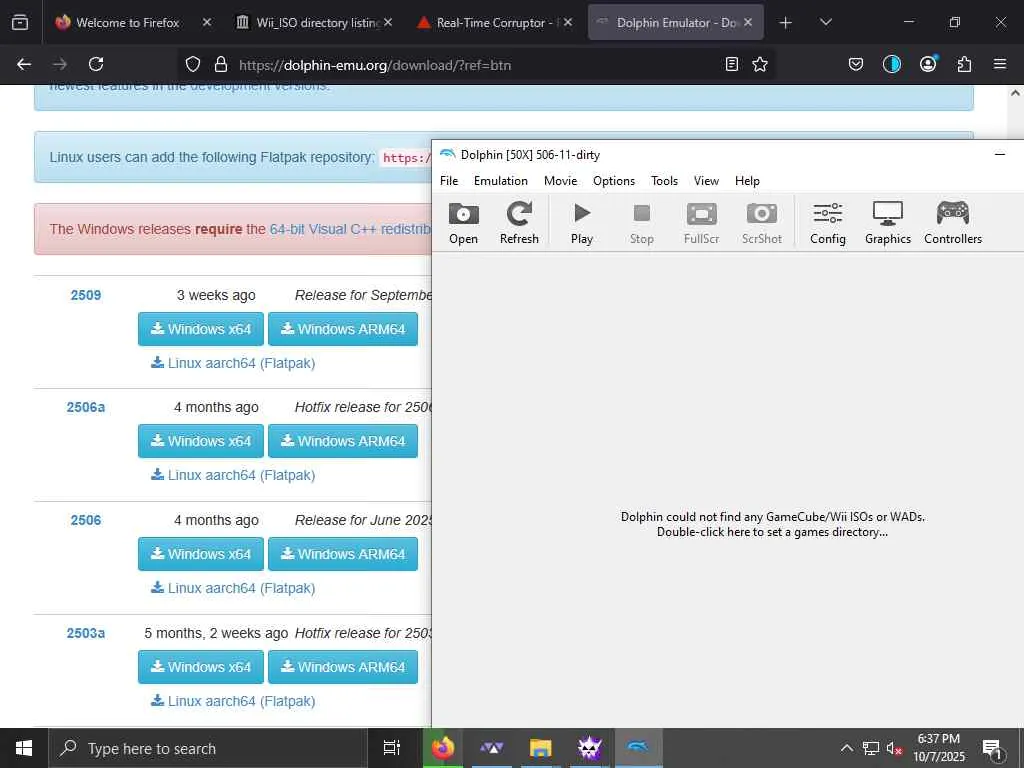
Task: Click Linux aarch64 Flatpak link under 2506a
Action: [x=233, y=475]
